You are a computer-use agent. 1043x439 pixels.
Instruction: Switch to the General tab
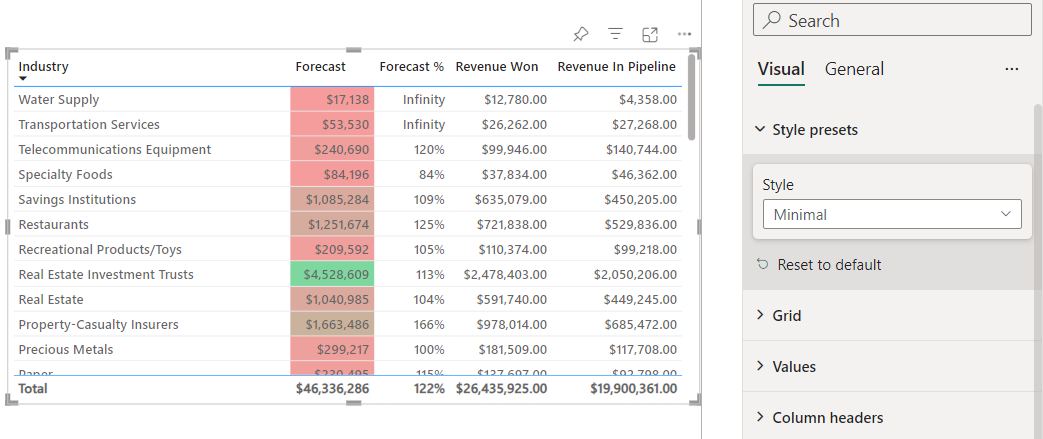tap(854, 69)
